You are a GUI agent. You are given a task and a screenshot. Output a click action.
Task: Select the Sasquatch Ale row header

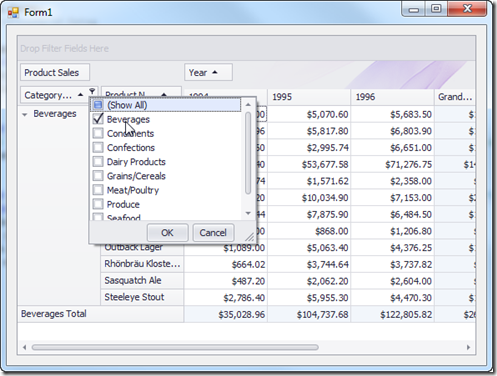click(x=142, y=281)
